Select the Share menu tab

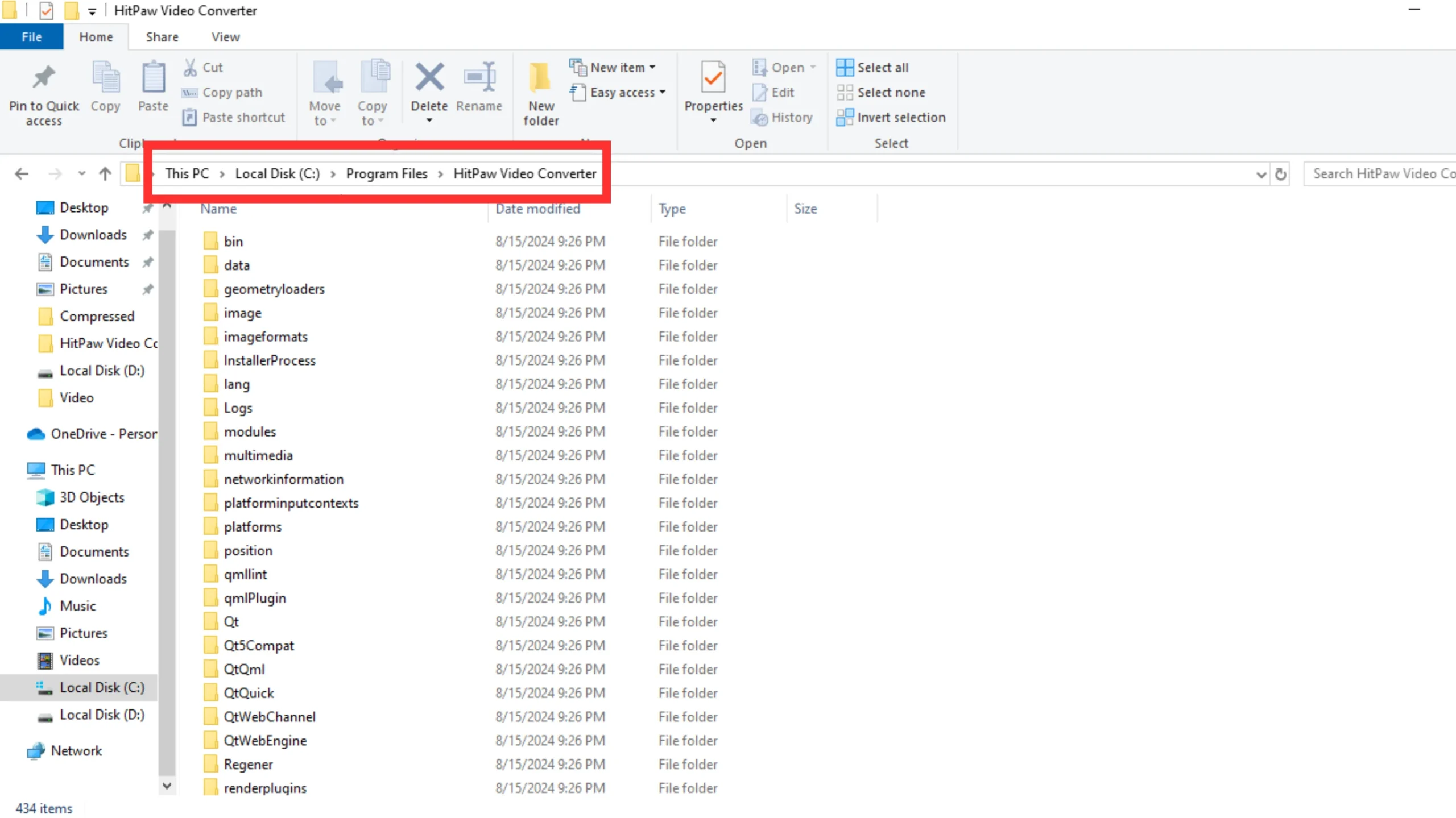[162, 37]
